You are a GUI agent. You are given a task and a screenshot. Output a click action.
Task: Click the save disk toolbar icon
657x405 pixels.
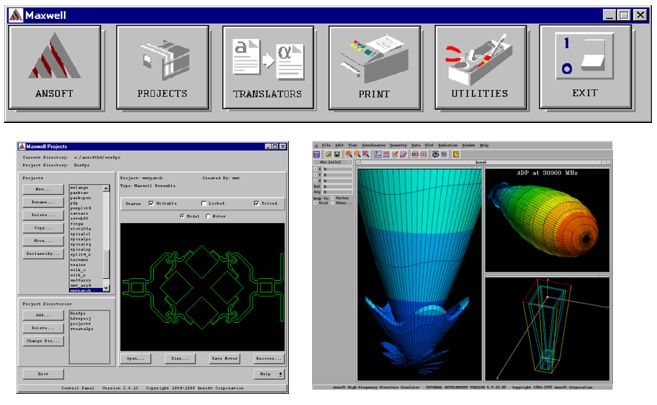click(x=337, y=155)
